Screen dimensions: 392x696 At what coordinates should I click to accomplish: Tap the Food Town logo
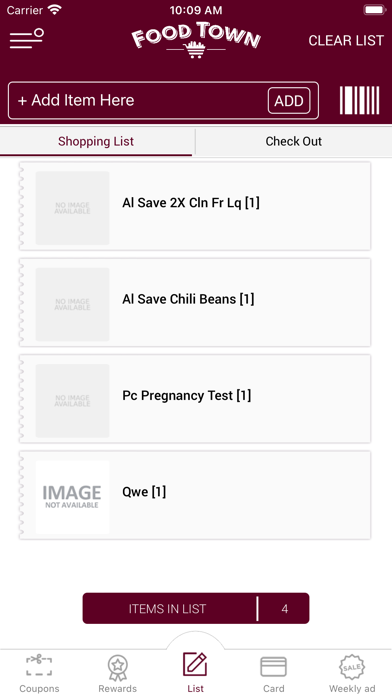(x=196, y=41)
